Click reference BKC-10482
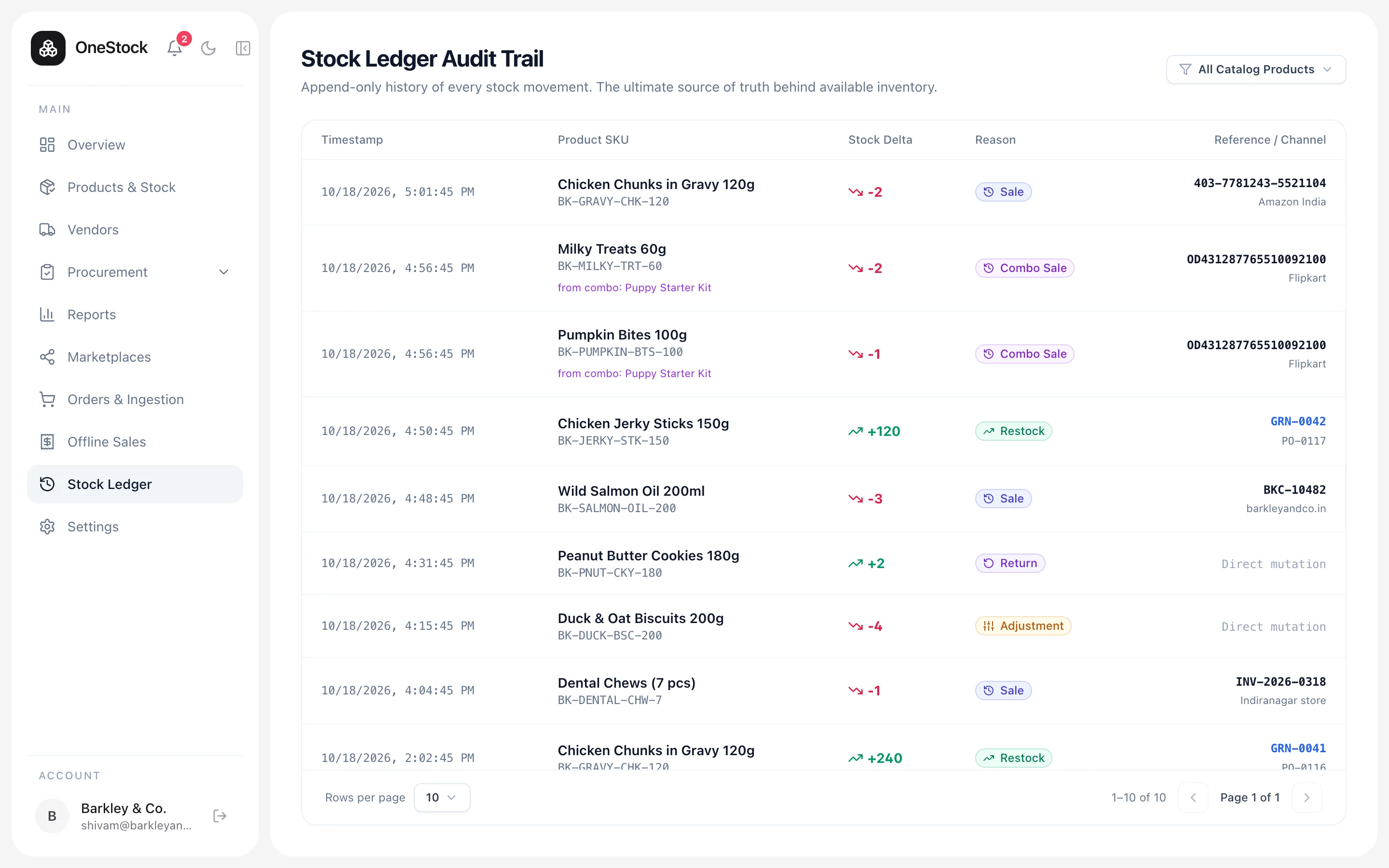Image resolution: width=1389 pixels, height=868 pixels. coord(1294,489)
